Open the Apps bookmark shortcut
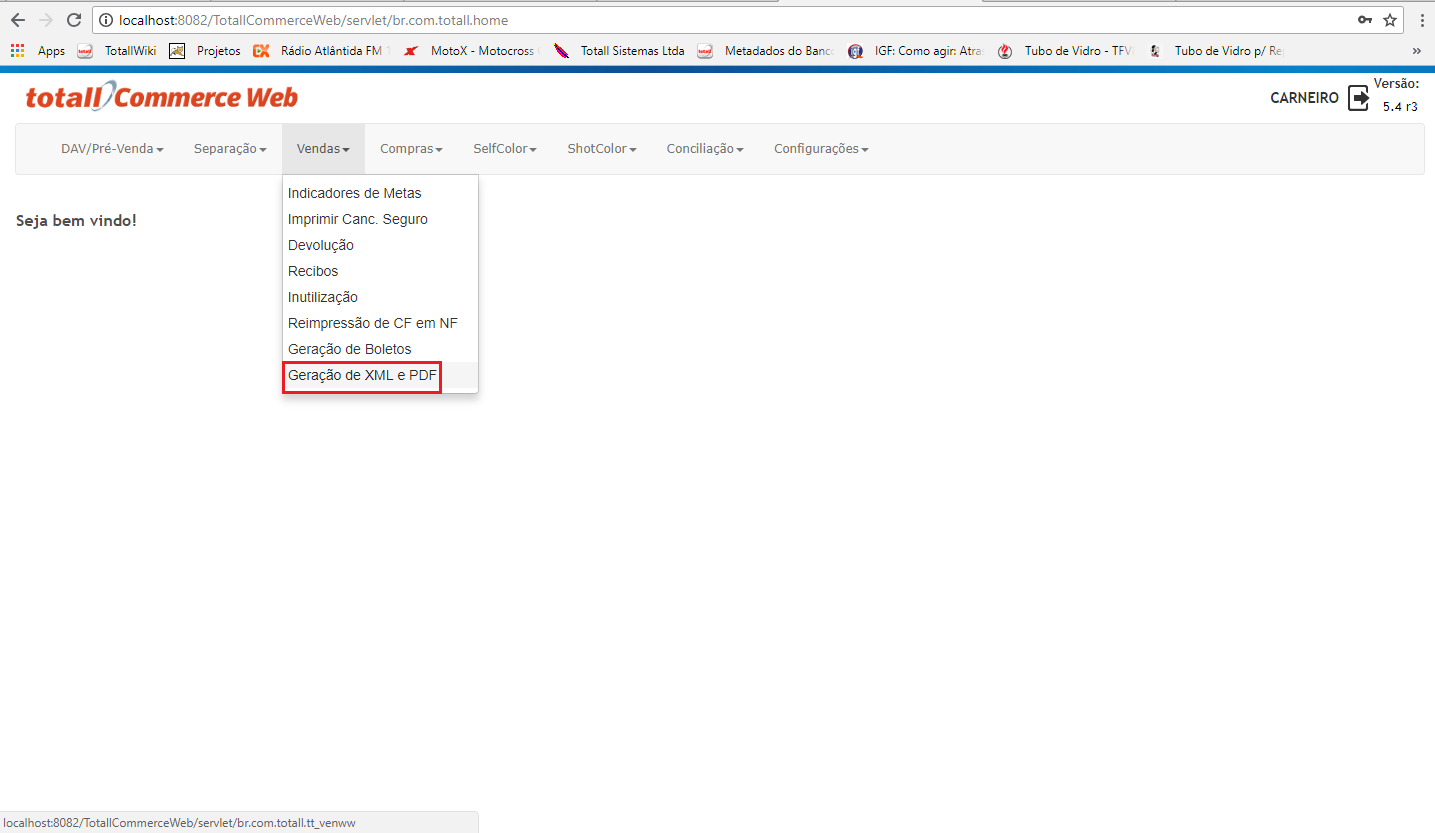The height and width of the screenshot is (833, 1435). pos(37,51)
